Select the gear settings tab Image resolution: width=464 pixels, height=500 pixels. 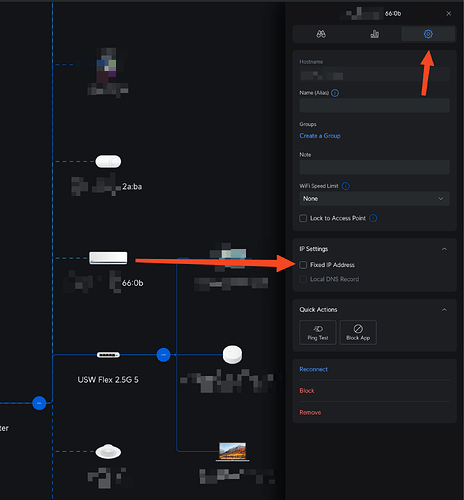[x=428, y=34]
